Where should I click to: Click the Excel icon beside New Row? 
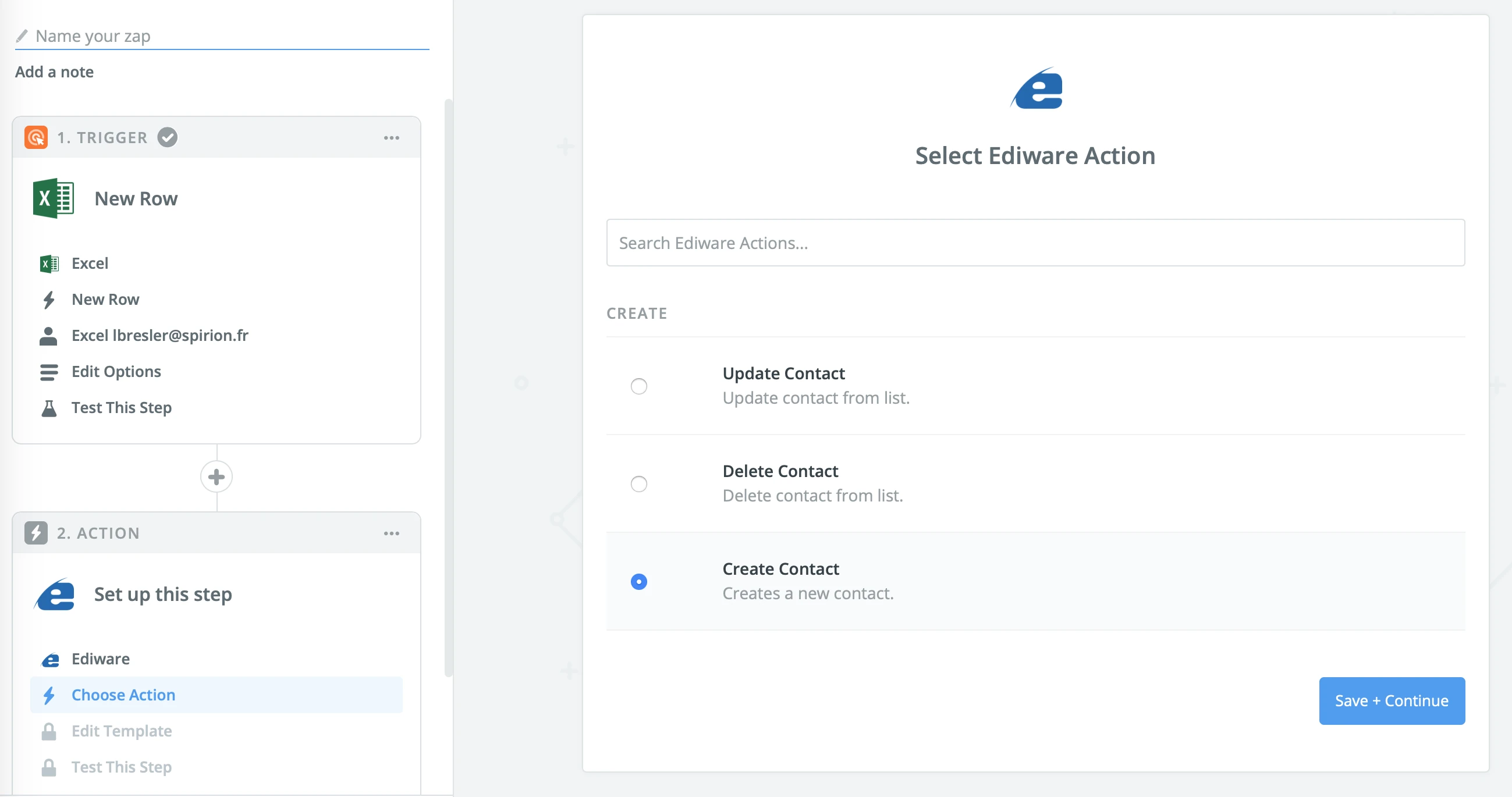[x=53, y=198]
